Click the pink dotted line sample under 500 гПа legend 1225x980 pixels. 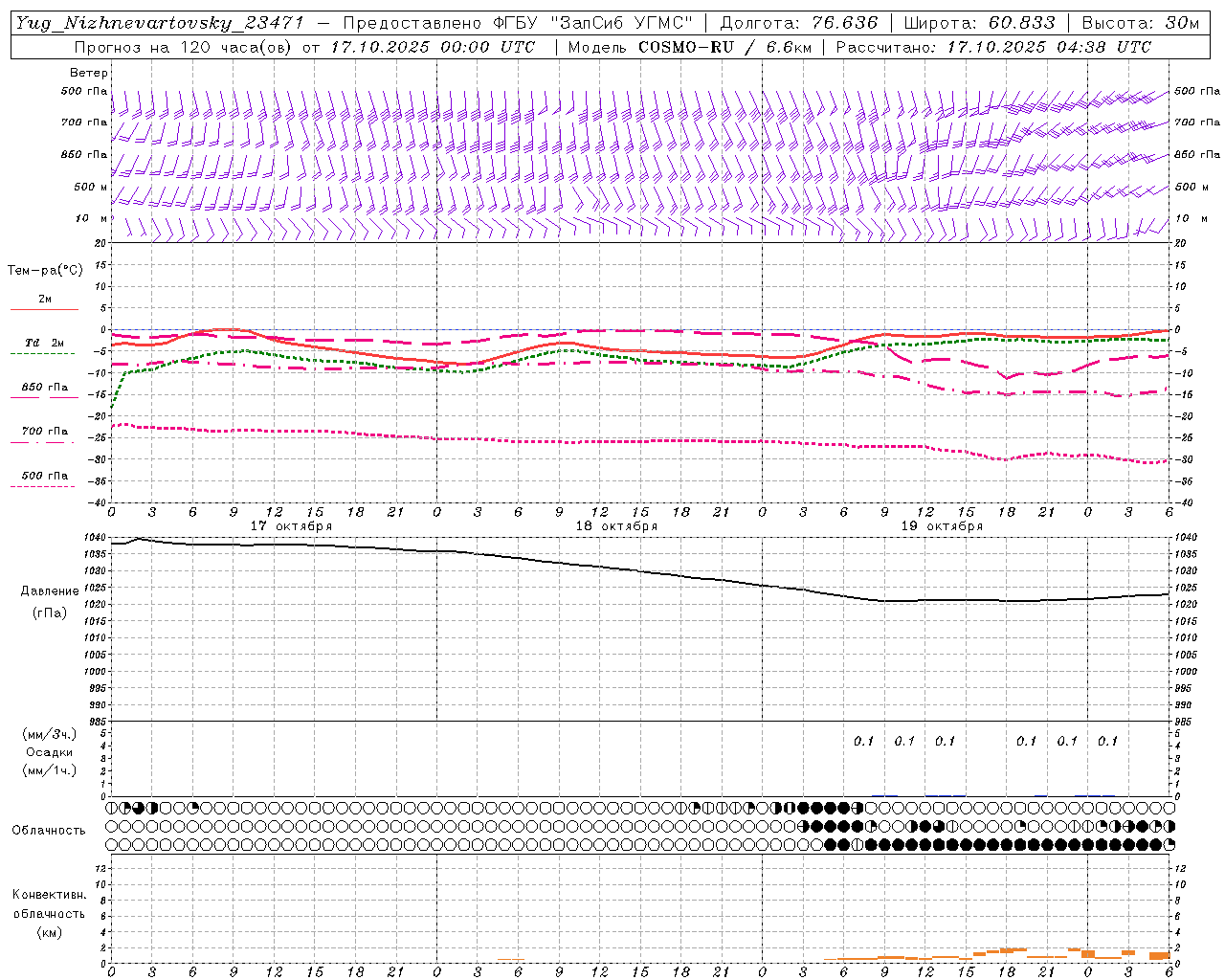coord(43,486)
